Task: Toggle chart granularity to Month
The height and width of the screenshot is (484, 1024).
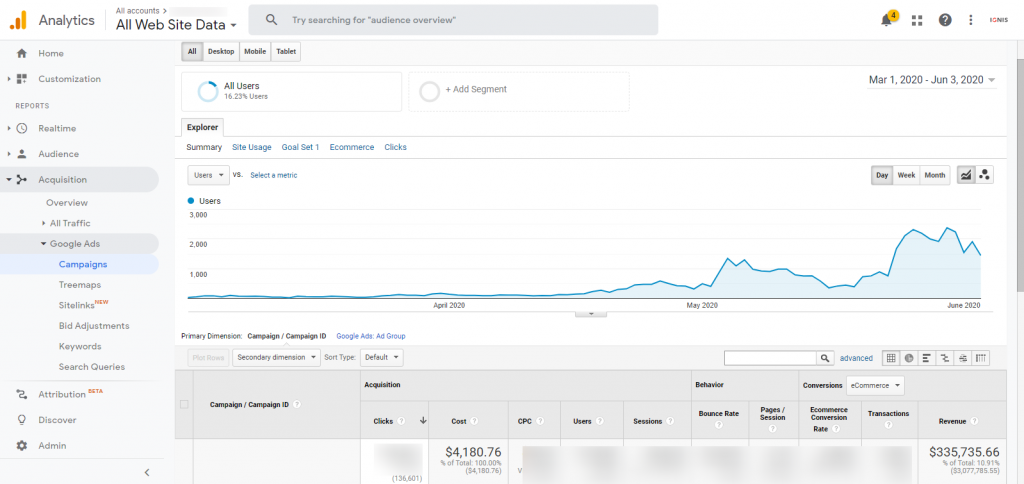Action: click(x=935, y=175)
